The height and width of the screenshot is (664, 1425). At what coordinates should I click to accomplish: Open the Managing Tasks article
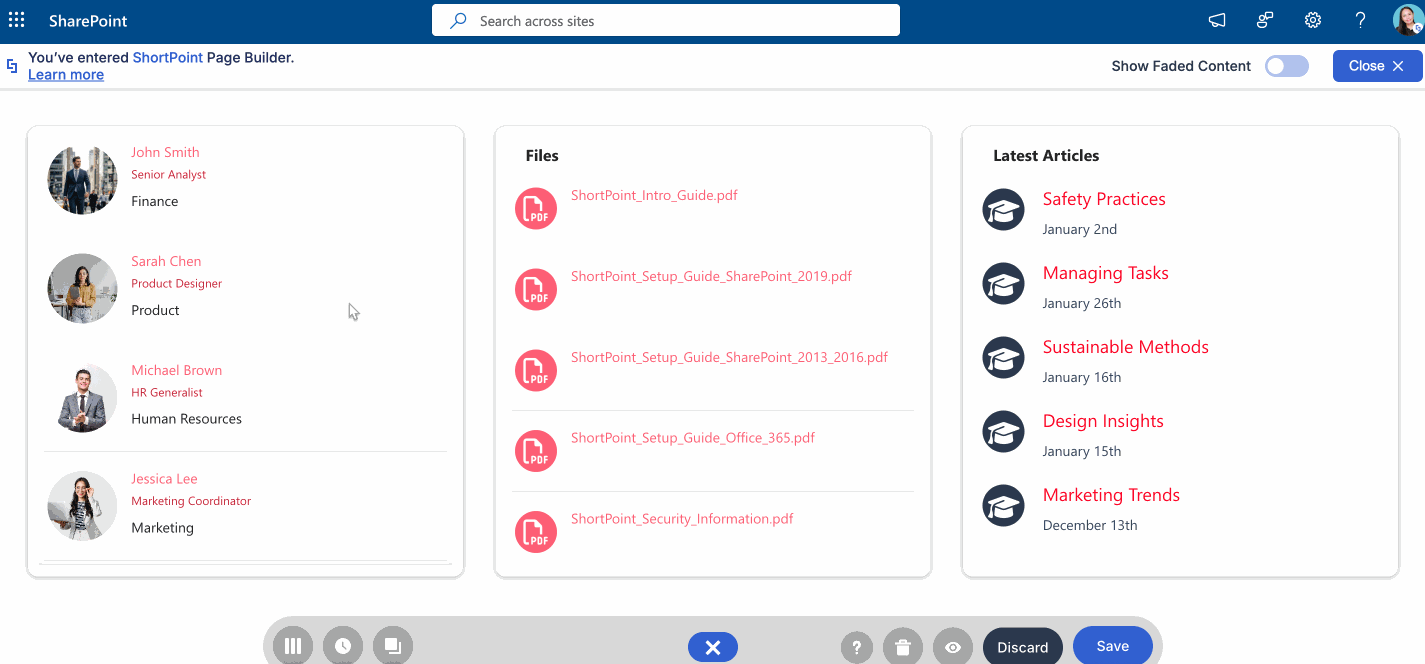[x=1105, y=273]
